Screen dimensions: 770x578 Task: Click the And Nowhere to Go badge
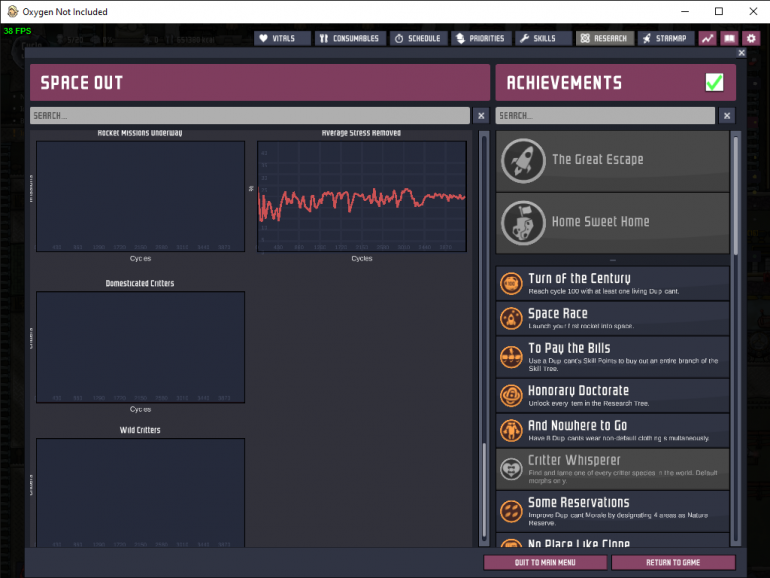511,430
